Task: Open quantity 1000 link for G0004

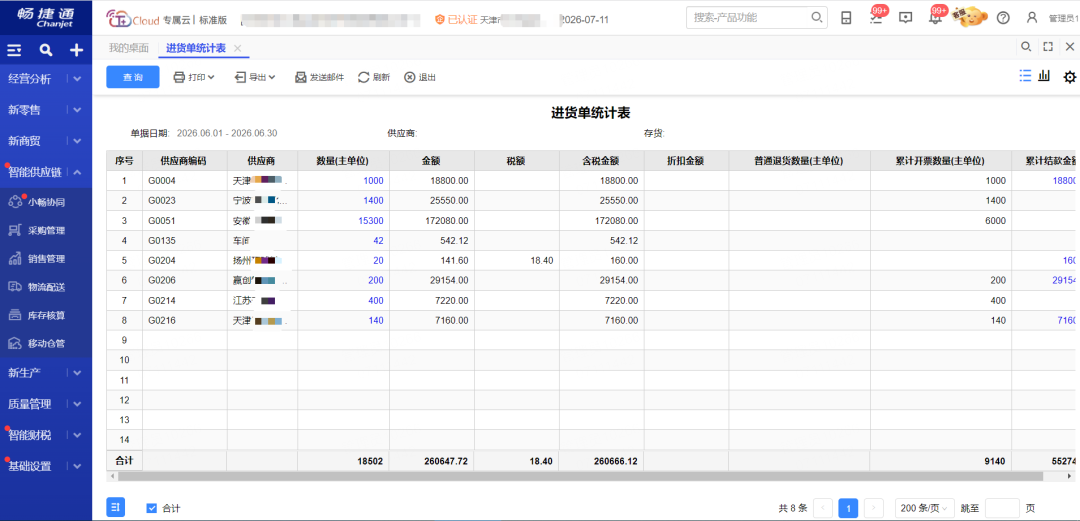Action: pyautogui.click(x=373, y=181)
